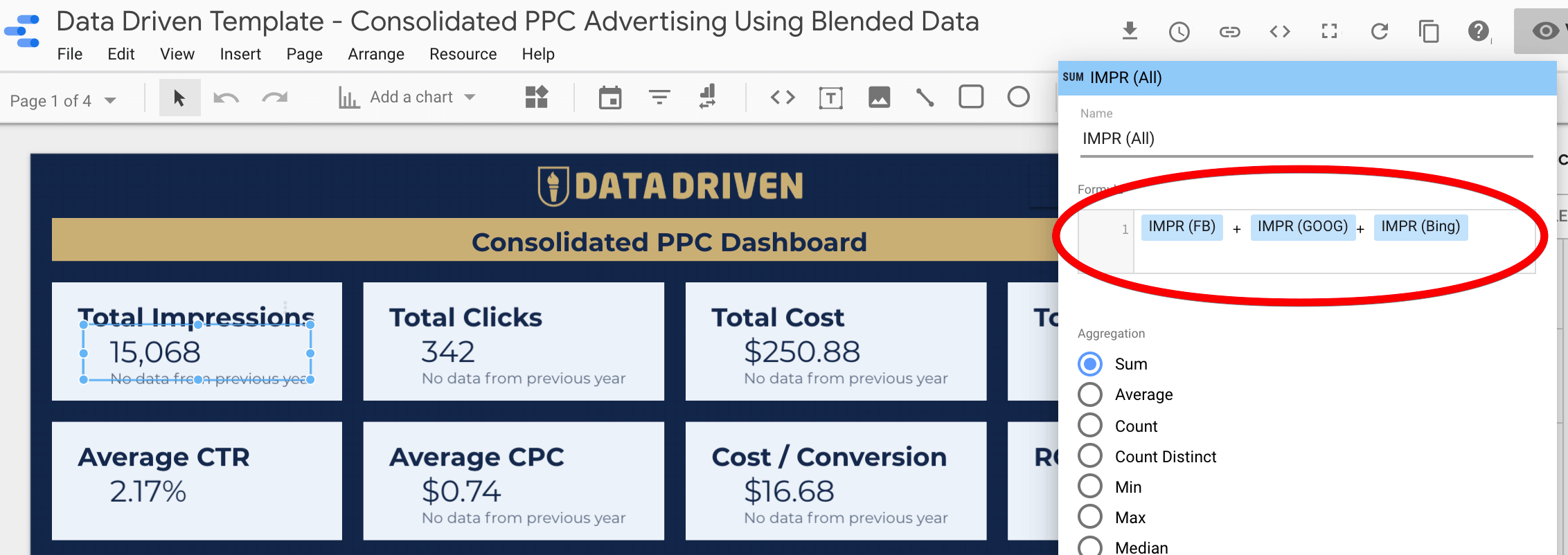Click the IMPR (All) name input field
The image size is (1568, 555).
point(1306,139)
